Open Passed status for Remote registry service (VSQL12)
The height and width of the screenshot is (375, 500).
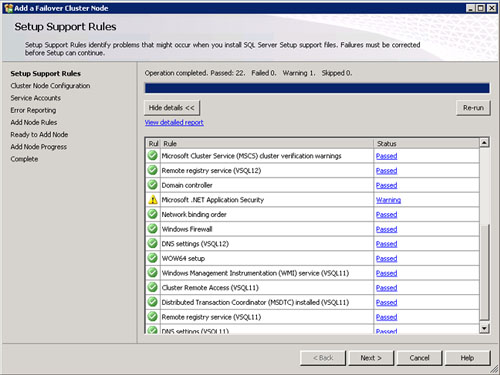click(x=386, y=171)
